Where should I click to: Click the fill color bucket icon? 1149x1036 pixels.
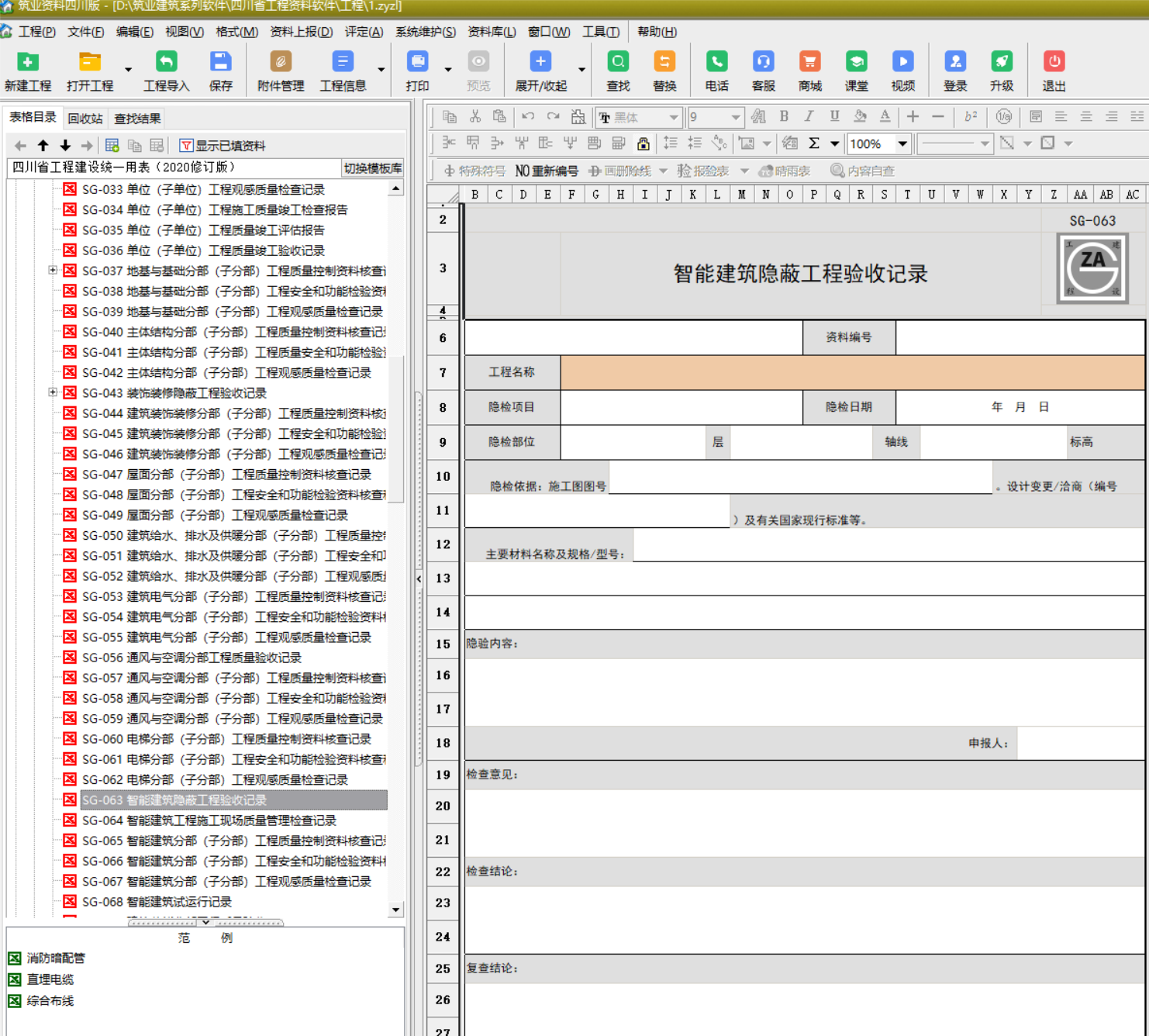tap(860, 116)
